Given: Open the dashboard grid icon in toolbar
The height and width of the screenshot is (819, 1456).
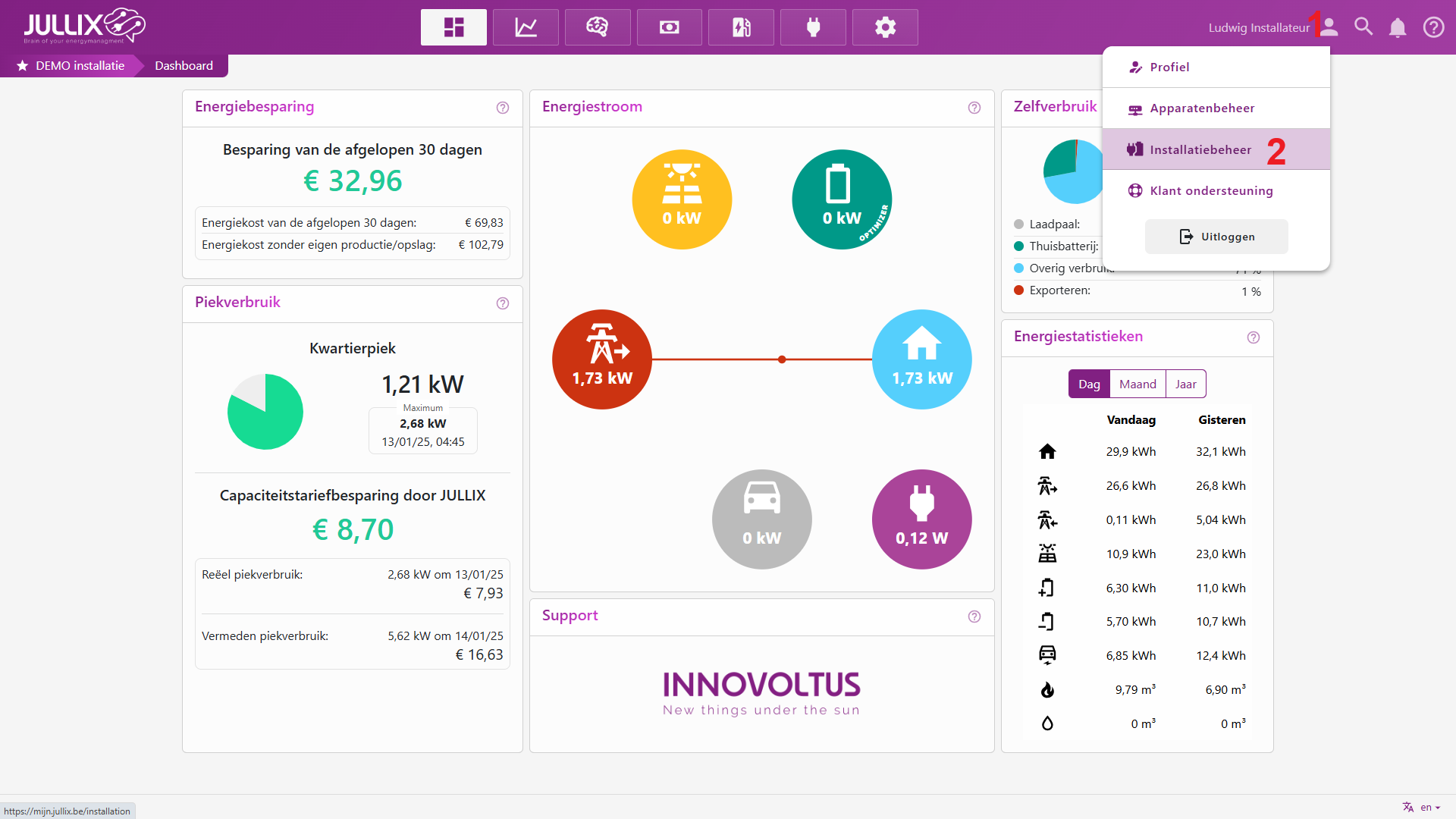Looking at the screenshot, I should tap(453, 27).
